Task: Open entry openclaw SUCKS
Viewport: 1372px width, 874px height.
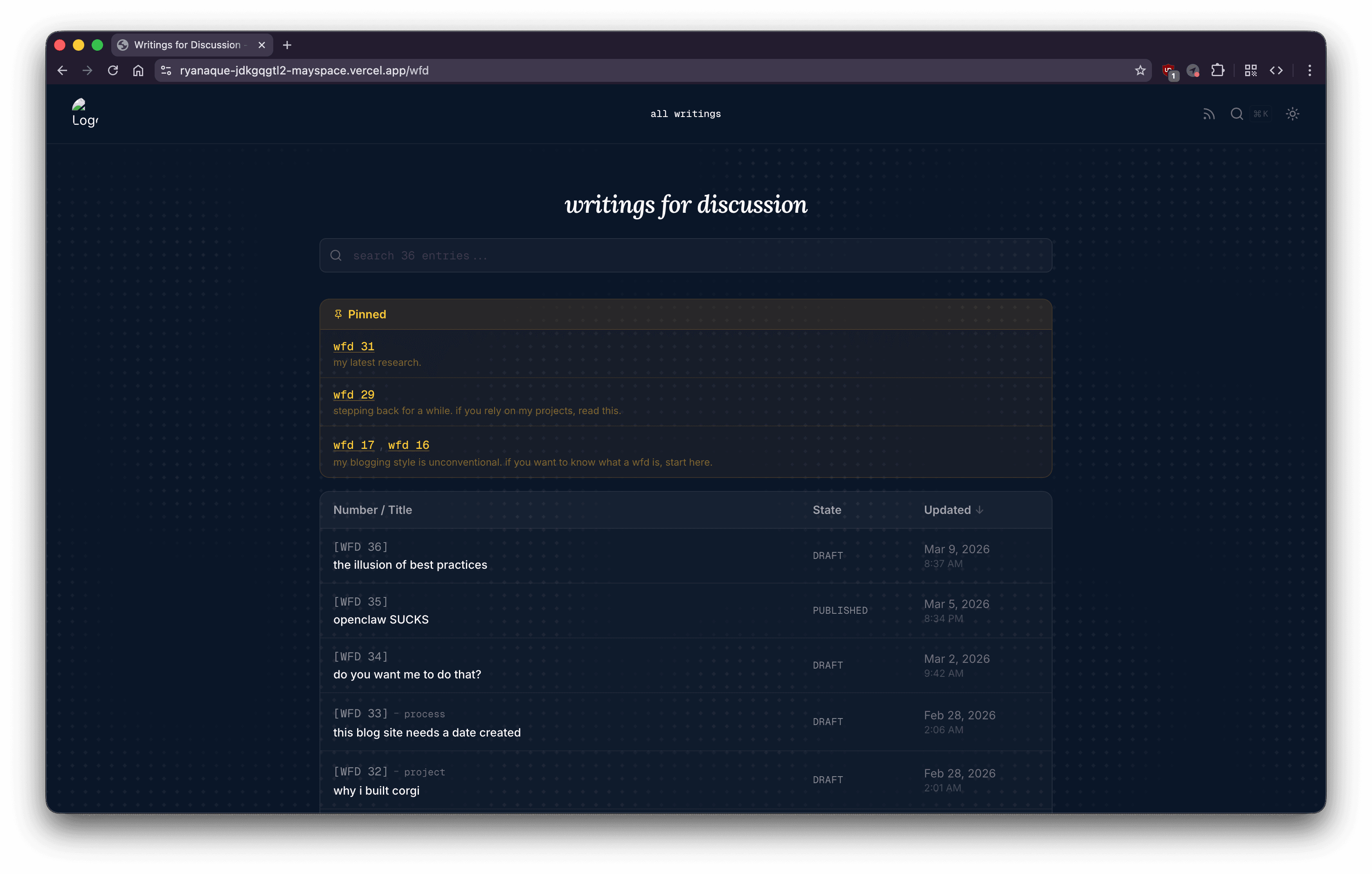Action: [380, 619]
